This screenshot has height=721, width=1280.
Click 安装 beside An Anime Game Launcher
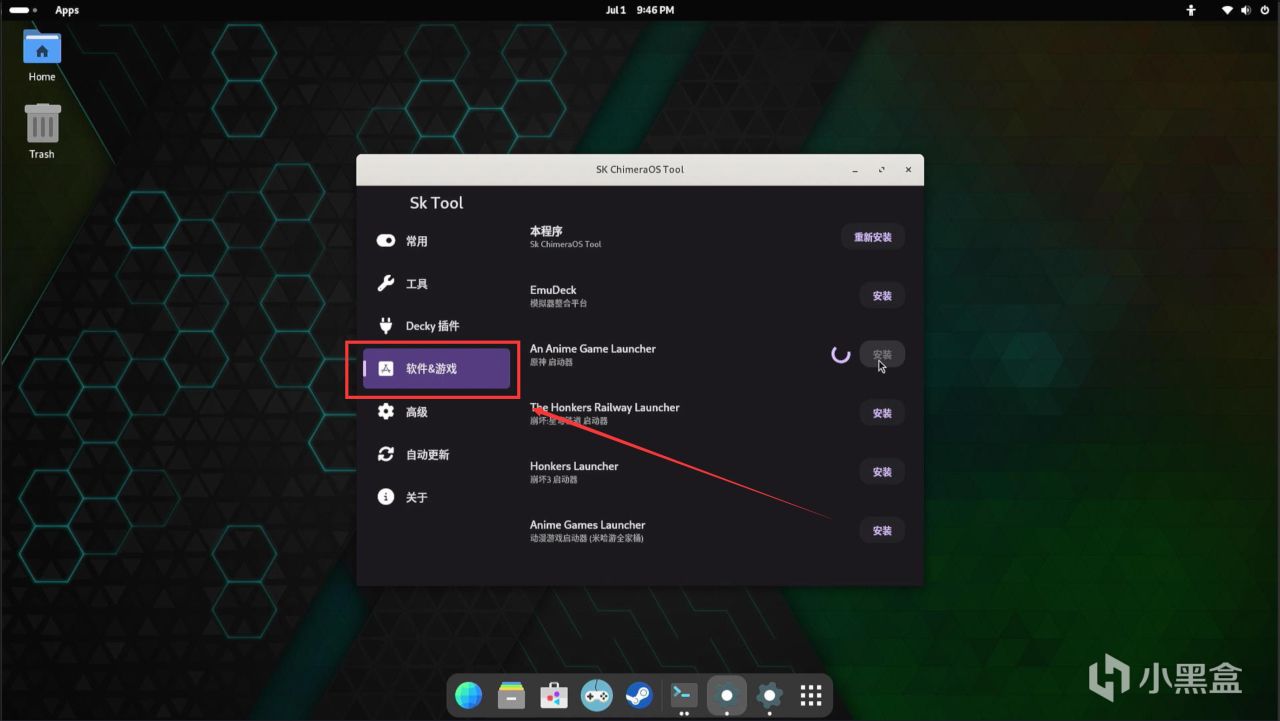click(x=882, y=354)
